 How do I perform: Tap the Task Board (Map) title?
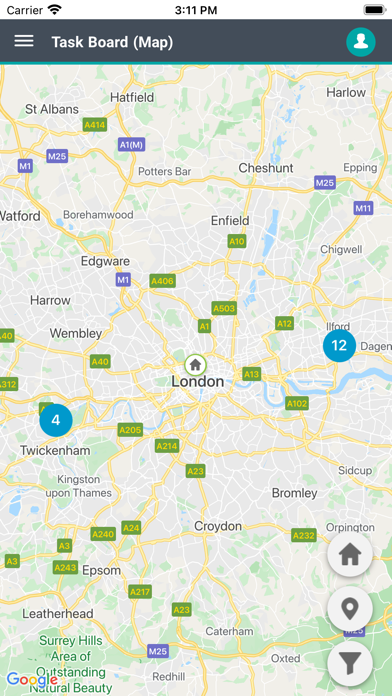(x=112, y=42)
